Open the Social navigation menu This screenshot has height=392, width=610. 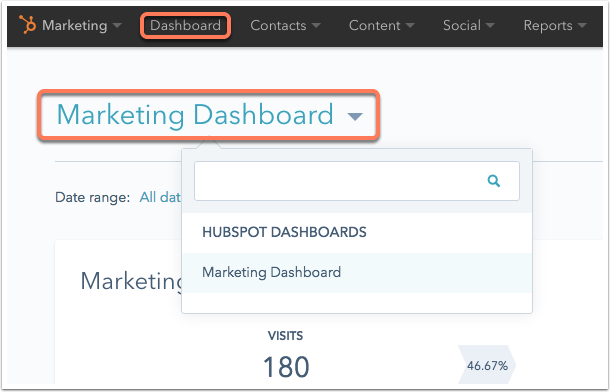(x=468, y=26)
